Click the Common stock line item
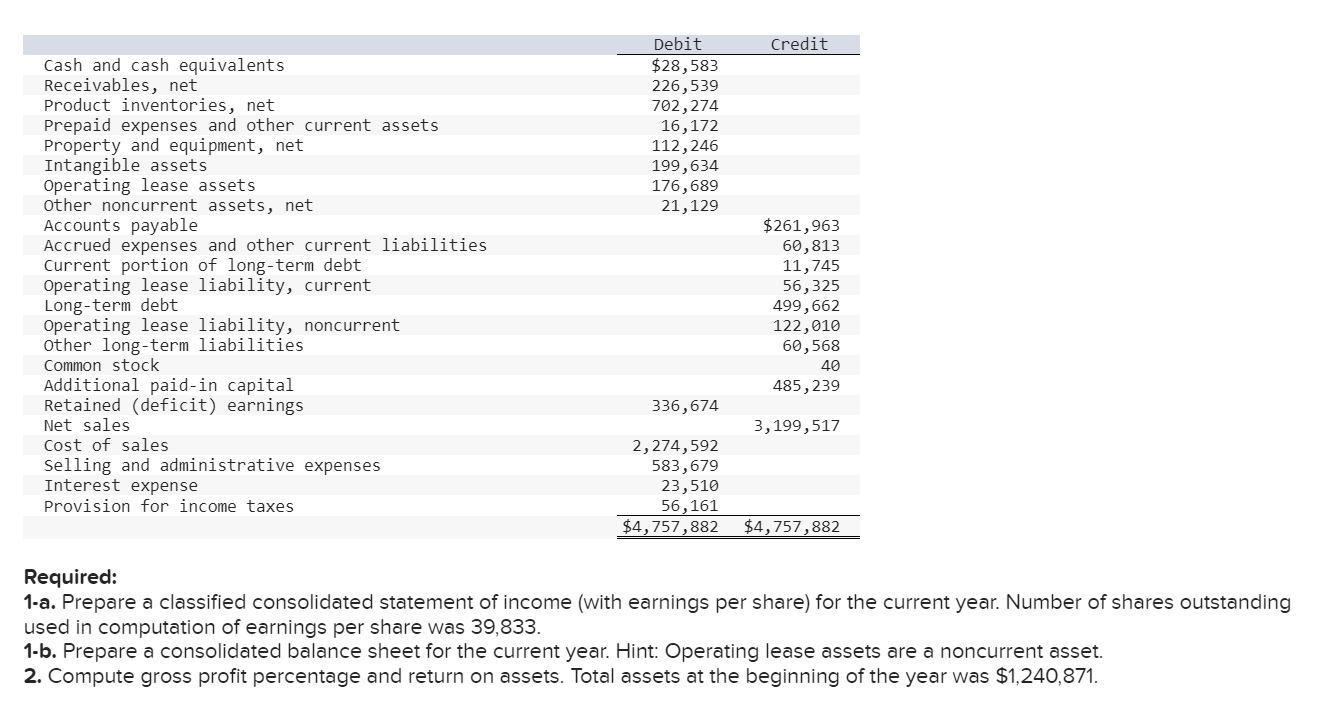This screenshot has width=1319, height=707. pos(101,365)
